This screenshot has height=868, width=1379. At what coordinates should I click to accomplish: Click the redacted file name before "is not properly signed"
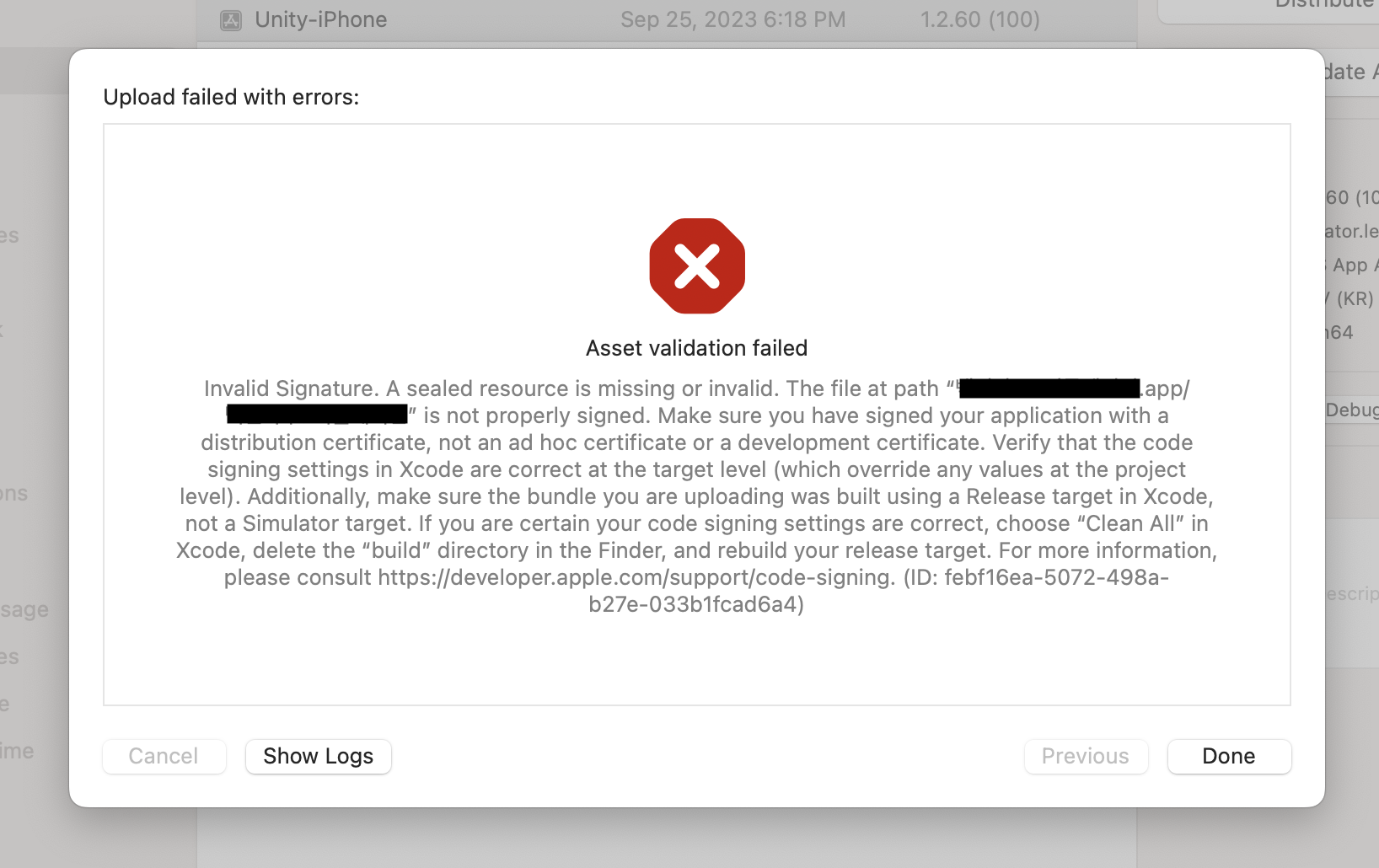coord(317,415)
